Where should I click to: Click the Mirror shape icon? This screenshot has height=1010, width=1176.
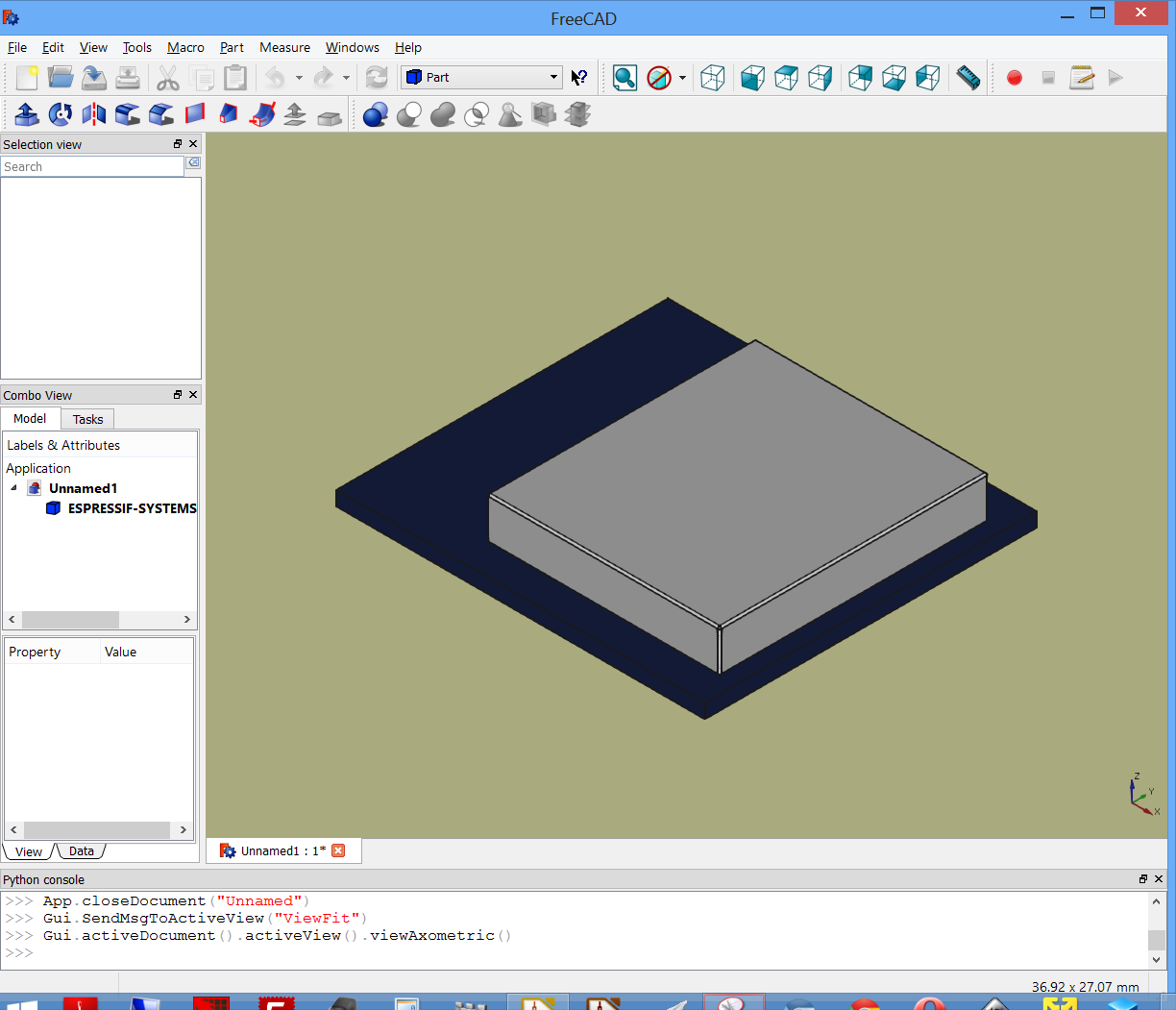(94, 114)
